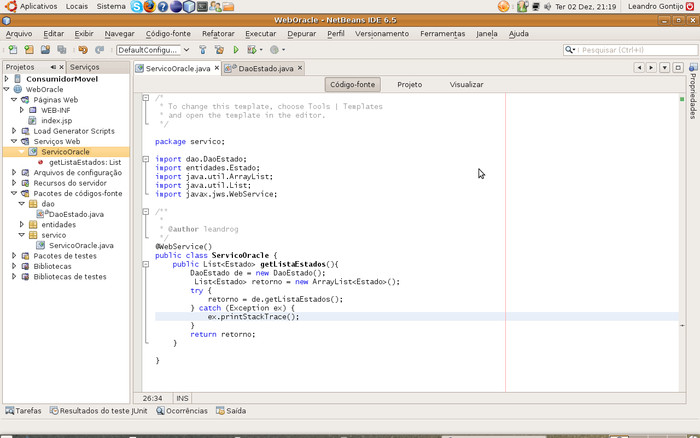Image resolution: width=700 pixels, height=438 pixels.
Task: Click the New File toolbar icon
Action: pos(12,50)
